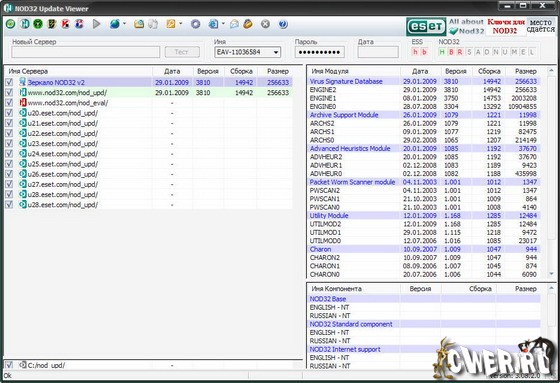This screenshot has width=560, height=383.
Task: Click the Тест button
Action: (182, 52)
